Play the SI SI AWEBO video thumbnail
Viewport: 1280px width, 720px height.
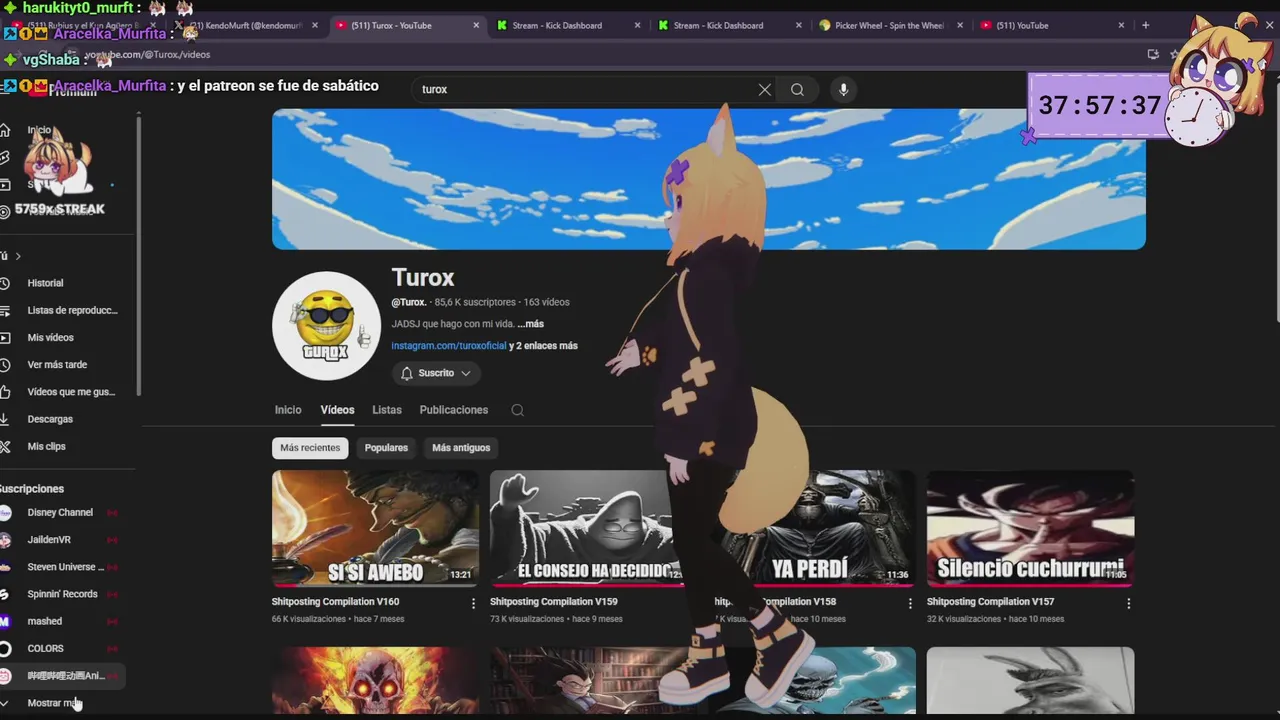click(x=375, y=528)
